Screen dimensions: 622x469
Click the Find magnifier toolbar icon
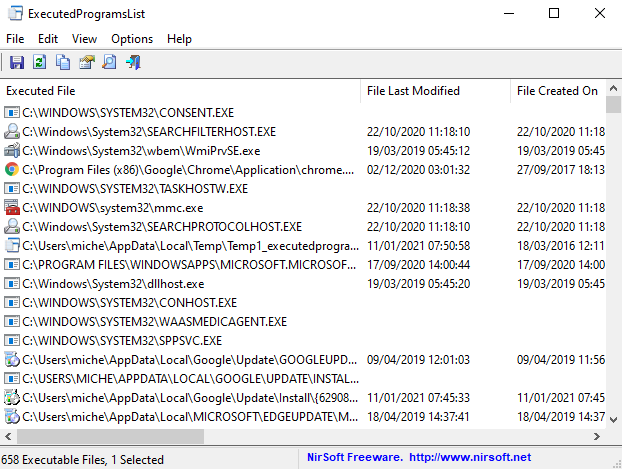click(109, 63)
